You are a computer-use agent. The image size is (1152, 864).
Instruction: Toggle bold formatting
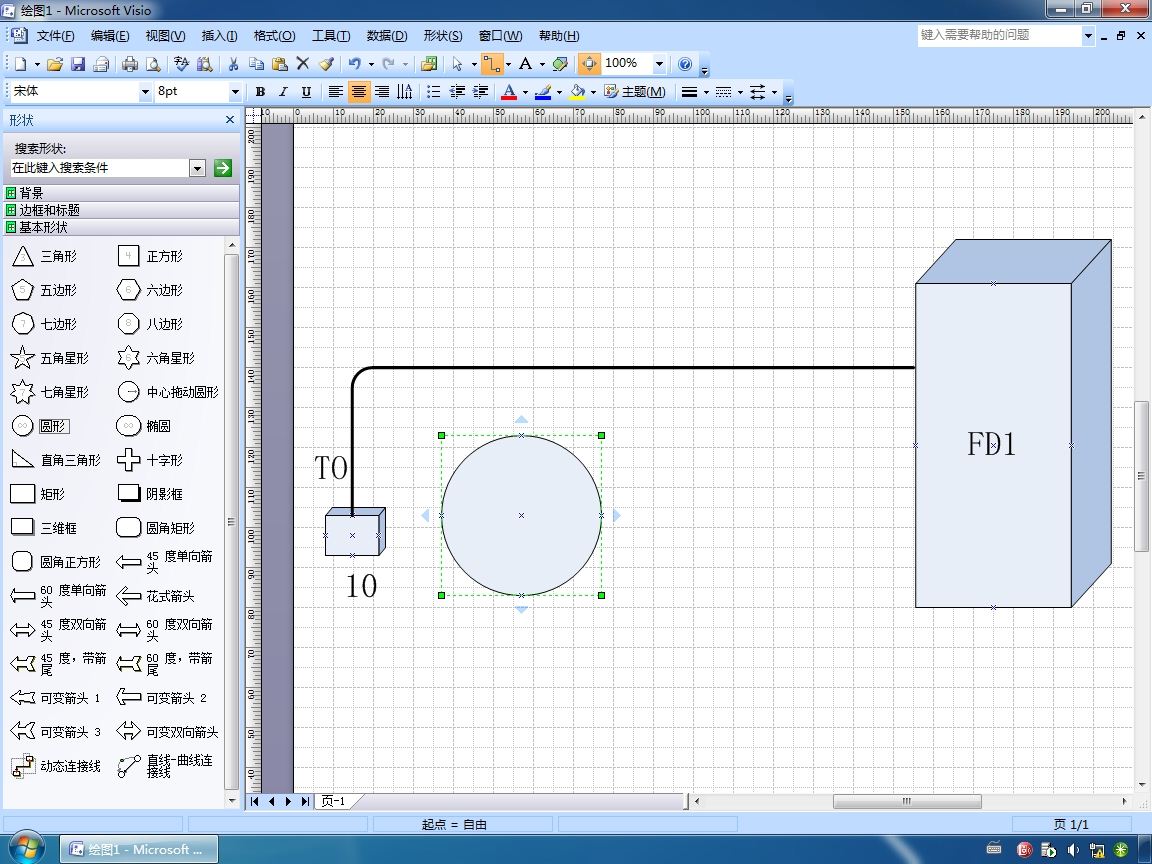tap(260, 92)
